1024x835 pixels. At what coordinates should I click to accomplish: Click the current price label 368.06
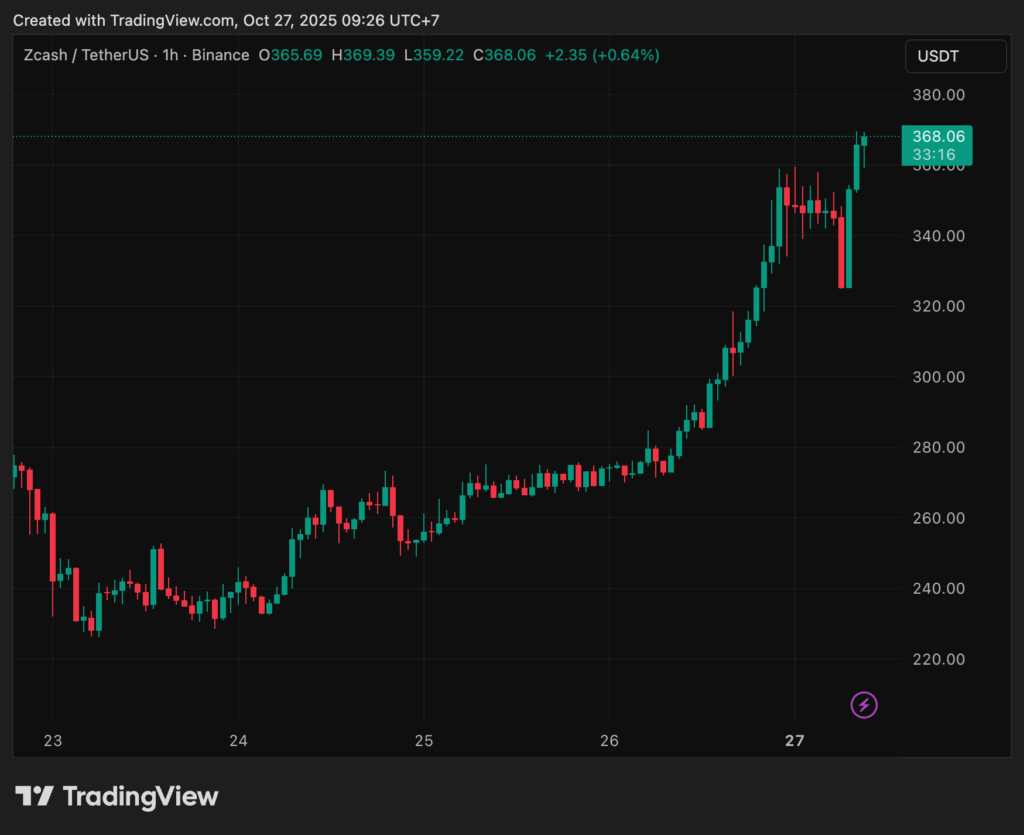tap(936, 137)
